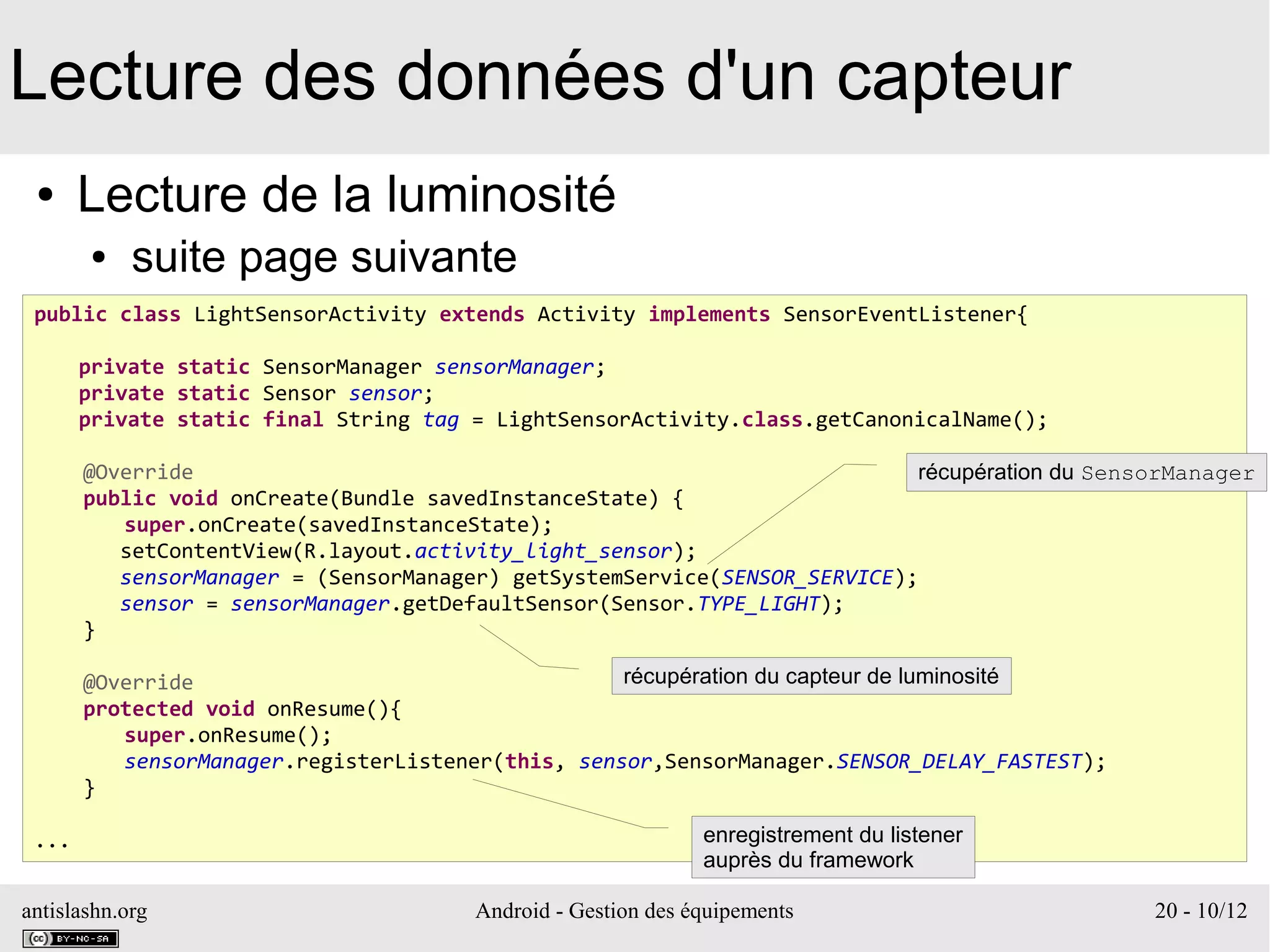Click the 'implements' keyword
The image size is (1270, 952).
click(x=709, y=314)
